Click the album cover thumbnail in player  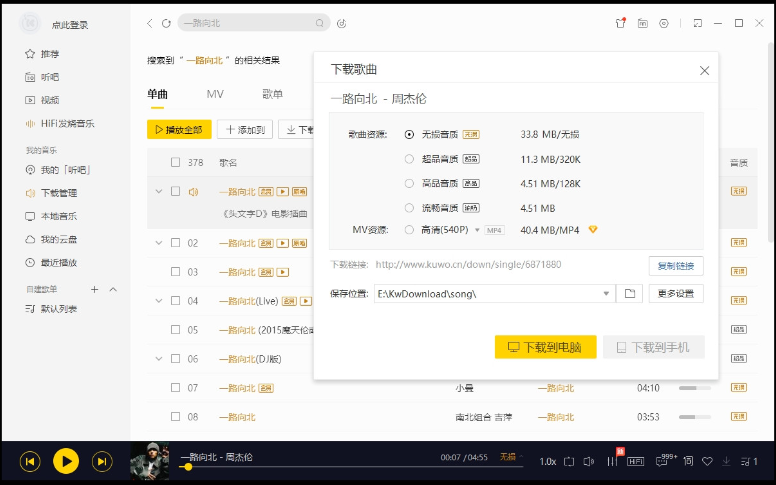pyautogui.click(x=149, y=461)
